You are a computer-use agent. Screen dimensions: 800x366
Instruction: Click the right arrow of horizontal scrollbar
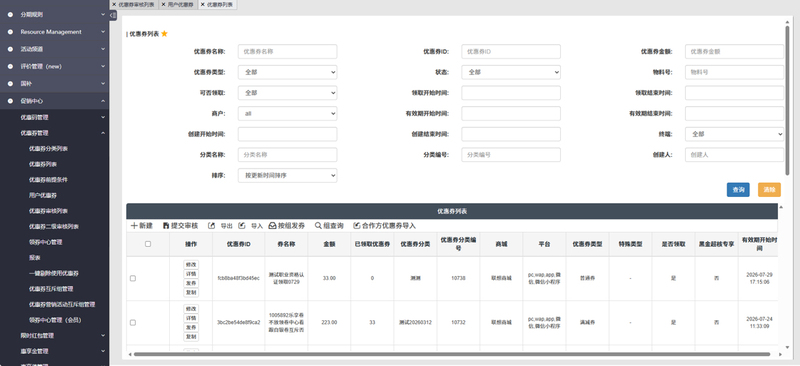click(x=780, y=354)
